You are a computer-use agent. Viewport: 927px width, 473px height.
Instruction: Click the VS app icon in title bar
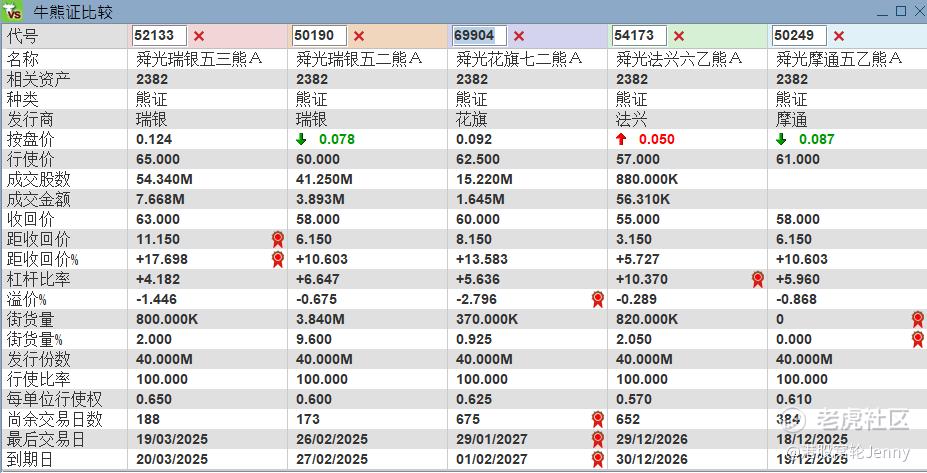click(12, 12)
